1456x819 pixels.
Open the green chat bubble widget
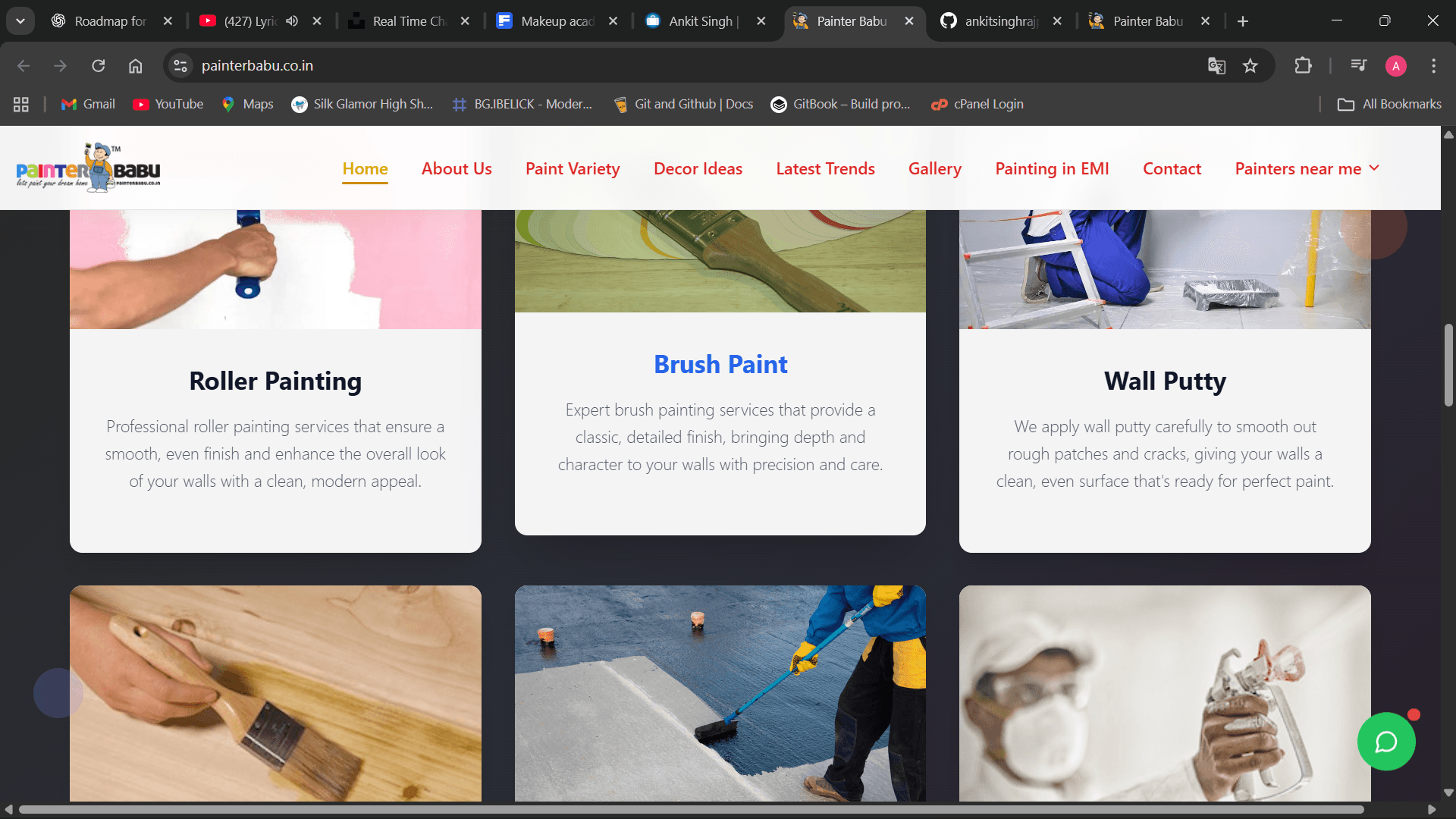1385,742
